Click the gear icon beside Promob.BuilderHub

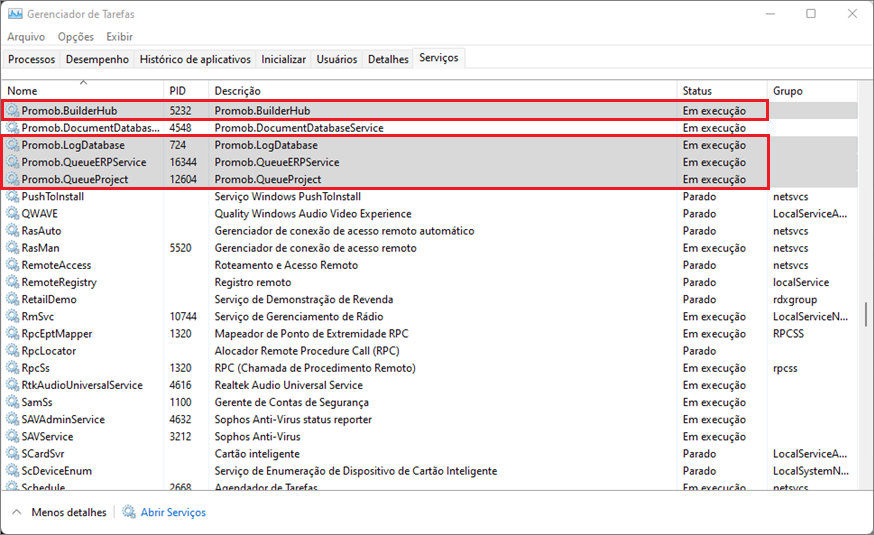[12, 110]
